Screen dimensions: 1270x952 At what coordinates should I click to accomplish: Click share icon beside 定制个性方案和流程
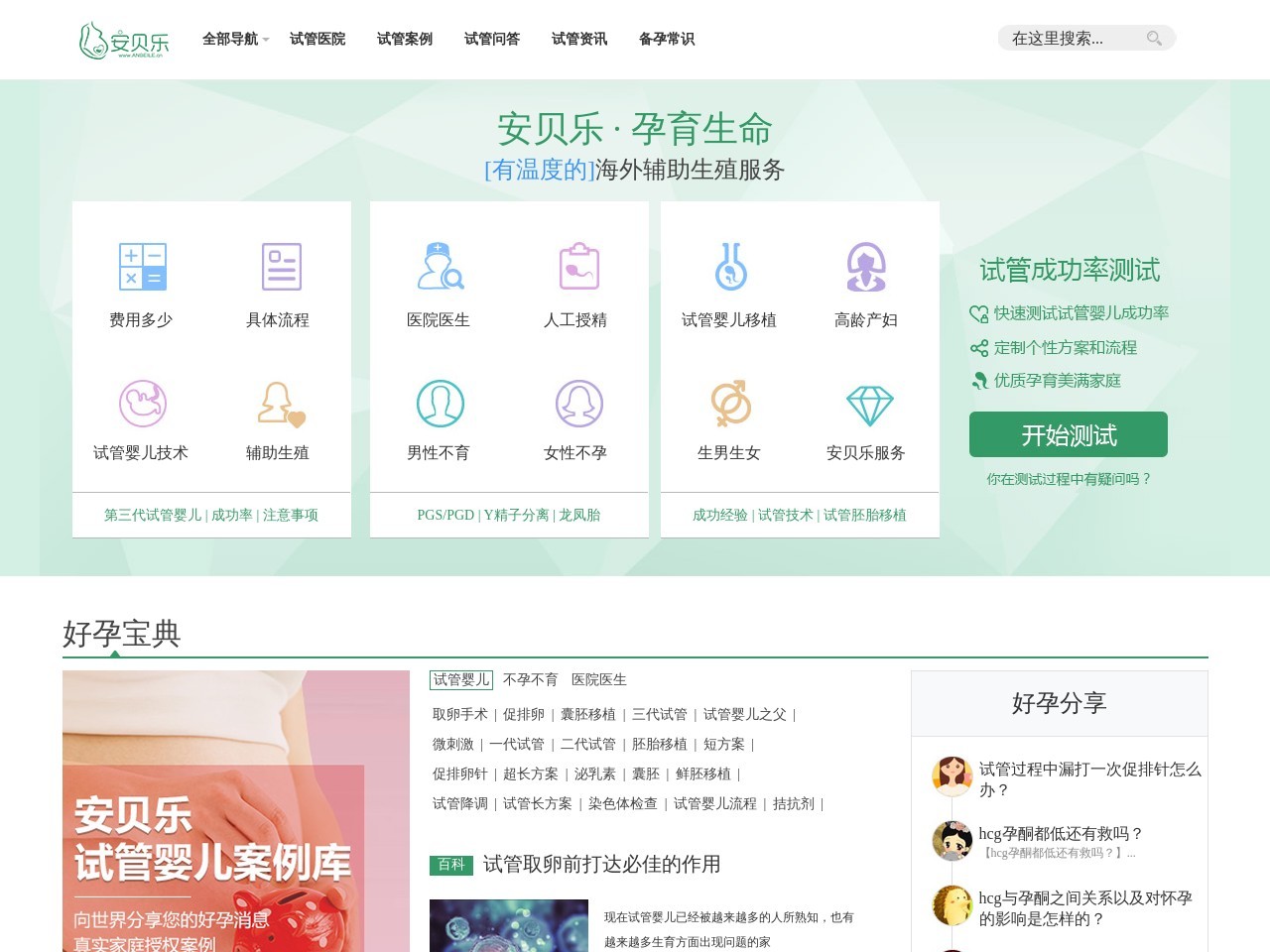click(x=979, y=348)
